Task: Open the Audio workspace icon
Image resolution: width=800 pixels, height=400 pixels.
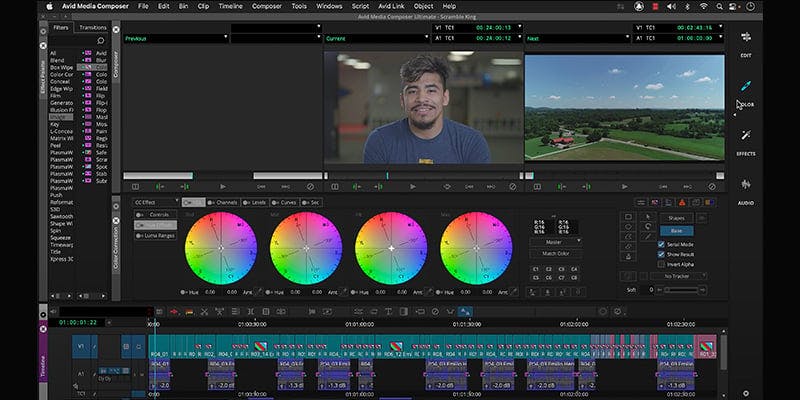Action: tap(746, 185)
